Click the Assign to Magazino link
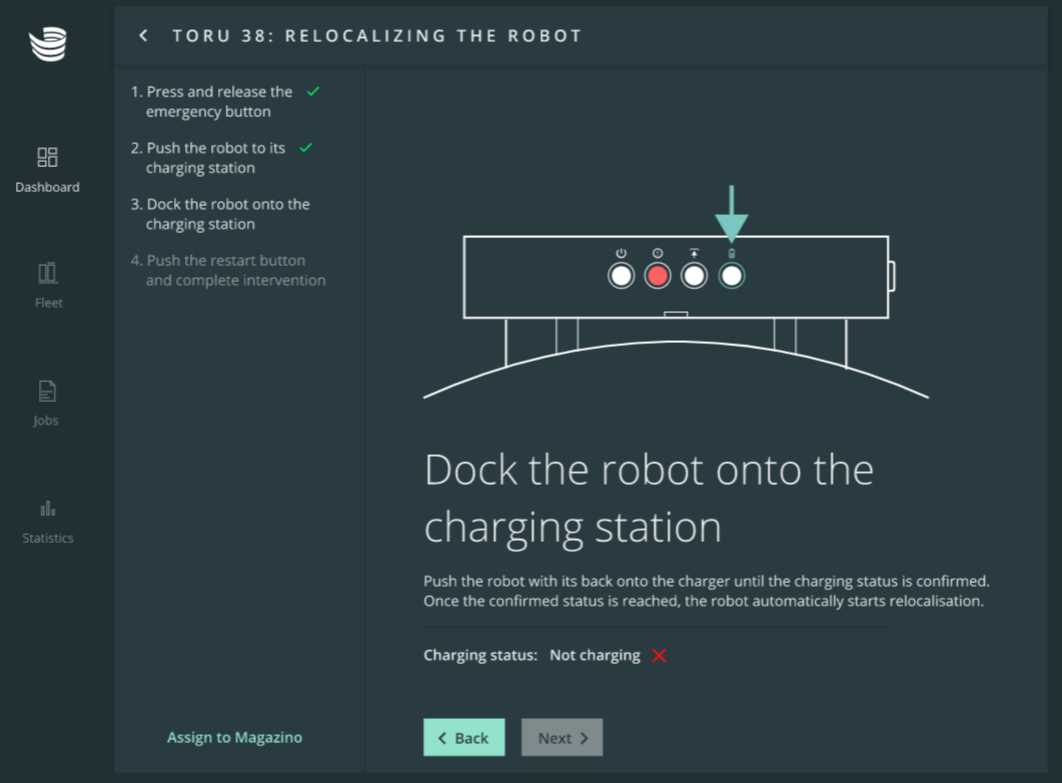This screenshot has height=783, width=1062. (234, 737)
